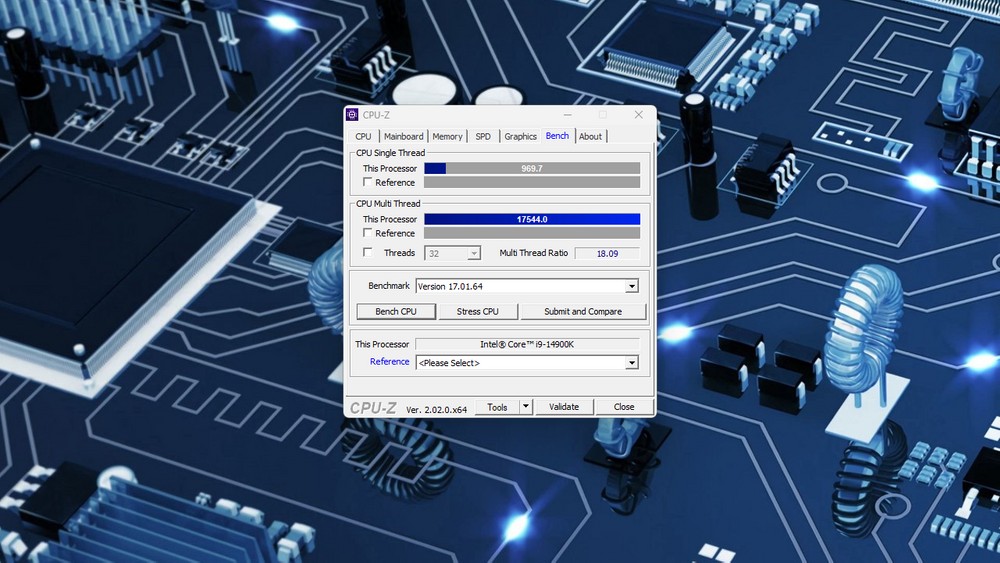Image resolution: width=1000 pixels, height=563 pixels.
Task: Click the Close button at bottom
Action: pos(624,407)
